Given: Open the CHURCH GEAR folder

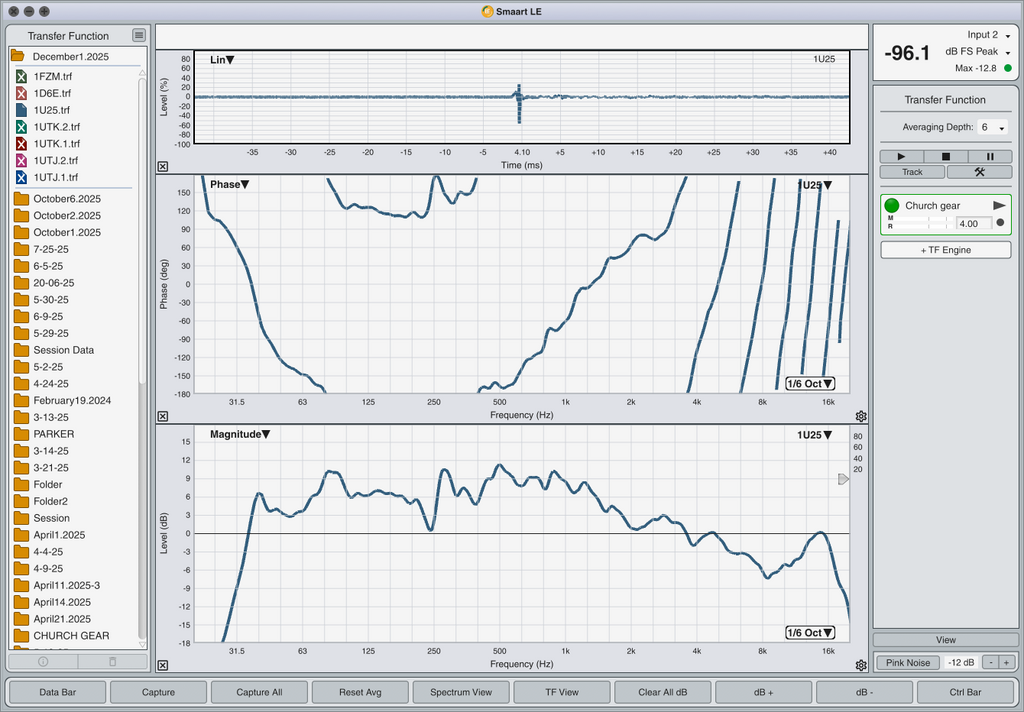Looking at the screenshot, I should click(71, 635).
